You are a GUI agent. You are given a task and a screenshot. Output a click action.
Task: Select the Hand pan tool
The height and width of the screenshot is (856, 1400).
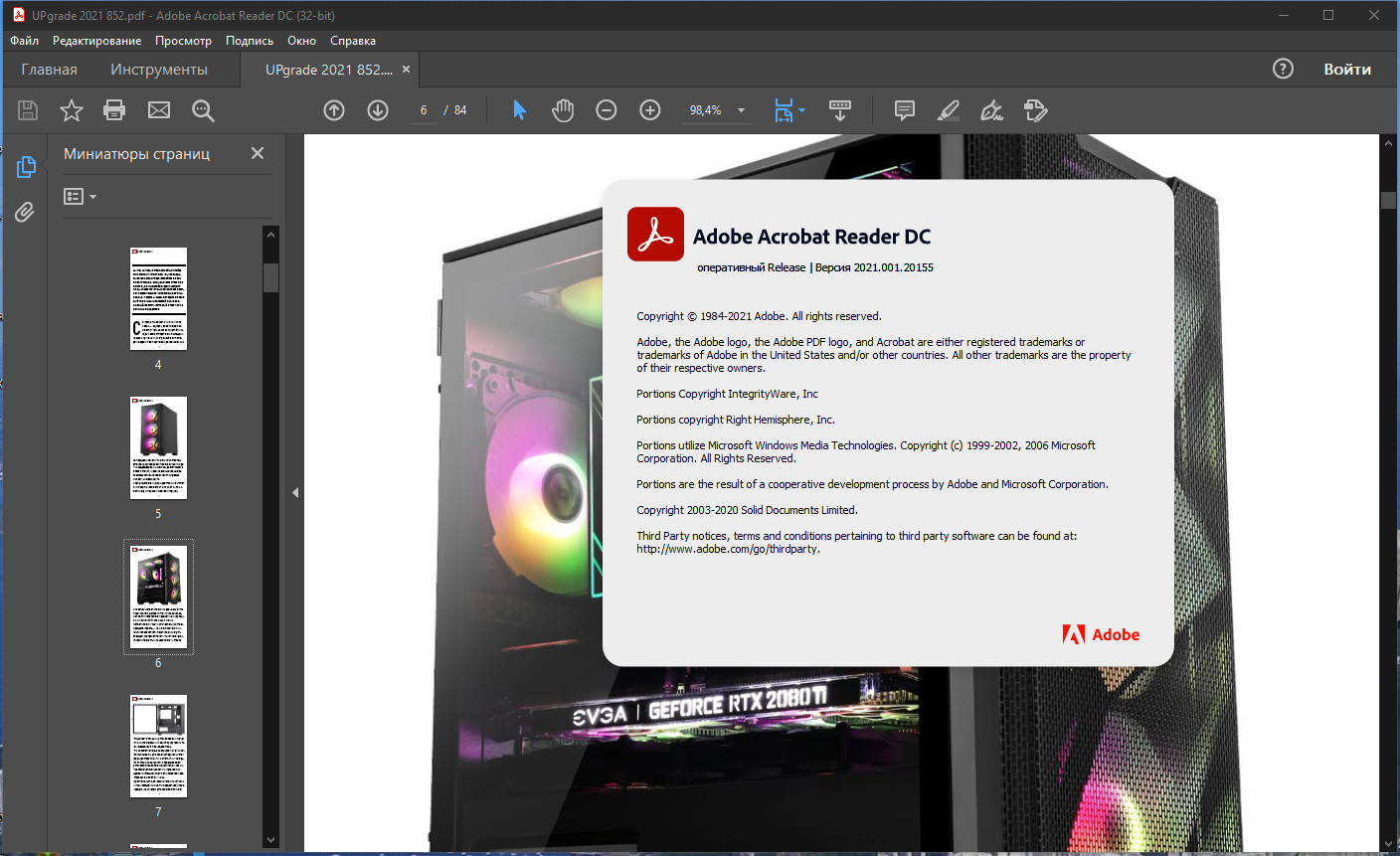pyautogui.click(x=563, y=110)
